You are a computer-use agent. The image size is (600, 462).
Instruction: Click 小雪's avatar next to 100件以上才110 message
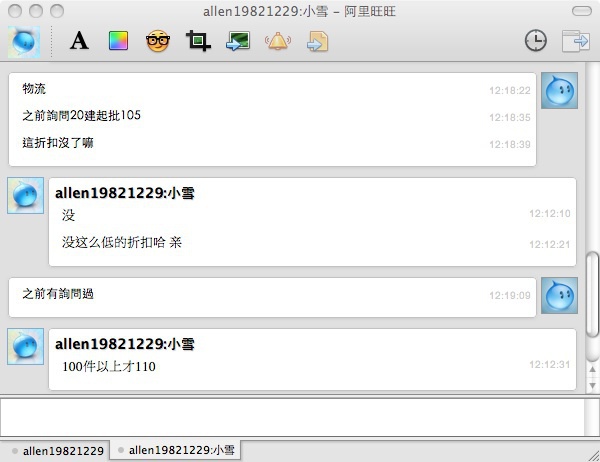(x=26, y=346)
